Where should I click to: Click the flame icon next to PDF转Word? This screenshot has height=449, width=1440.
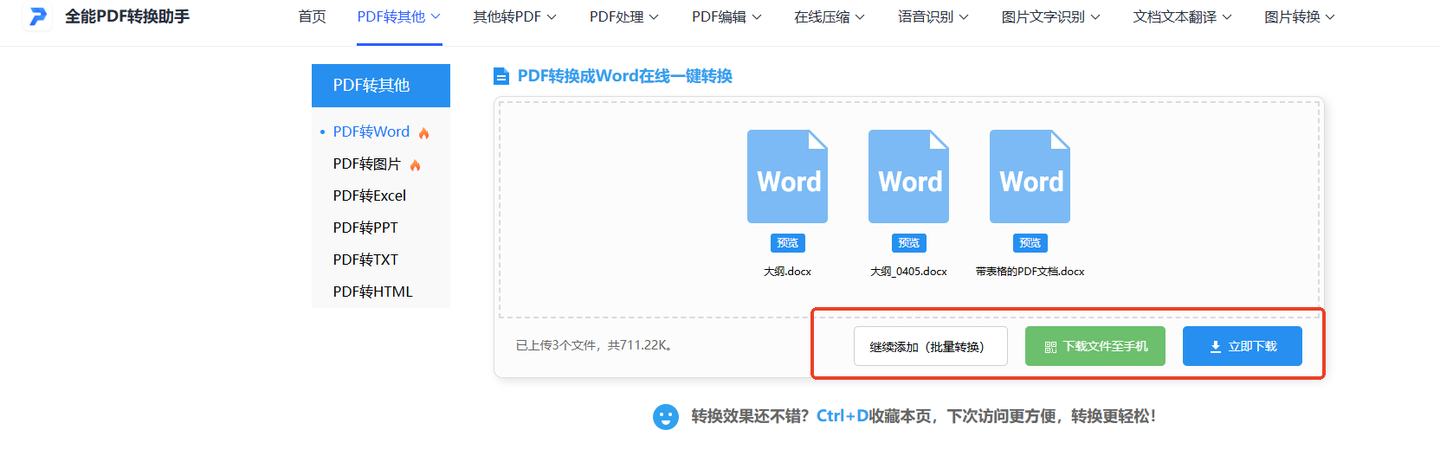pyautogui.click(x=424, y=132)
